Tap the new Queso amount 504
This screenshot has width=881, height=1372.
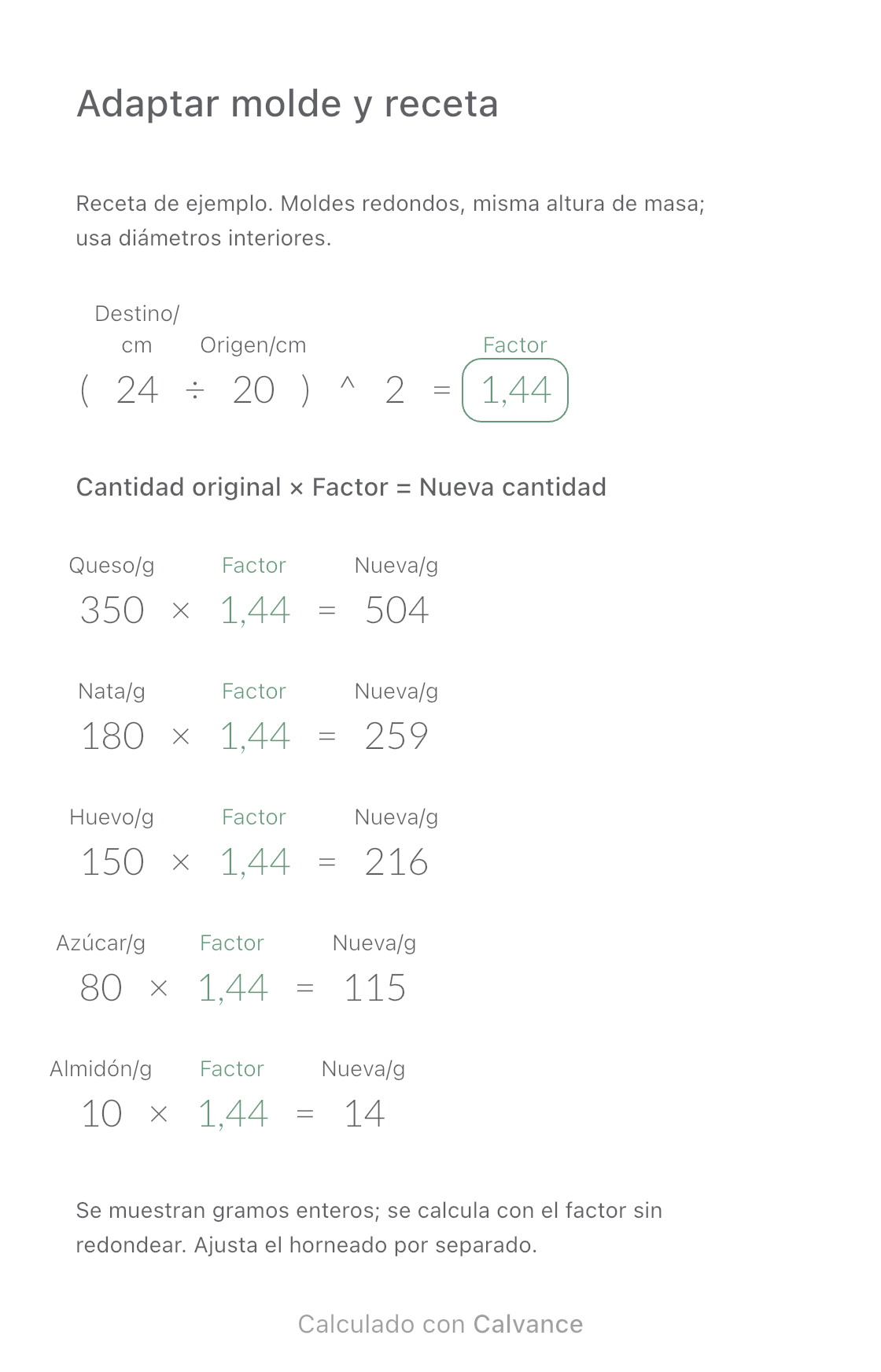[396, 610]
